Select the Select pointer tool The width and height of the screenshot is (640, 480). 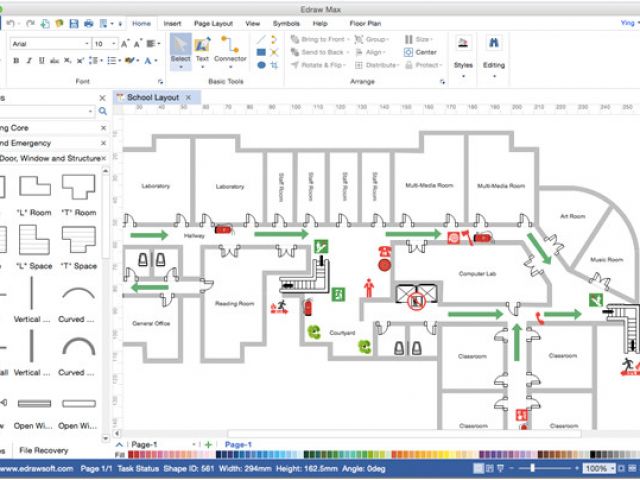[180, 50]
